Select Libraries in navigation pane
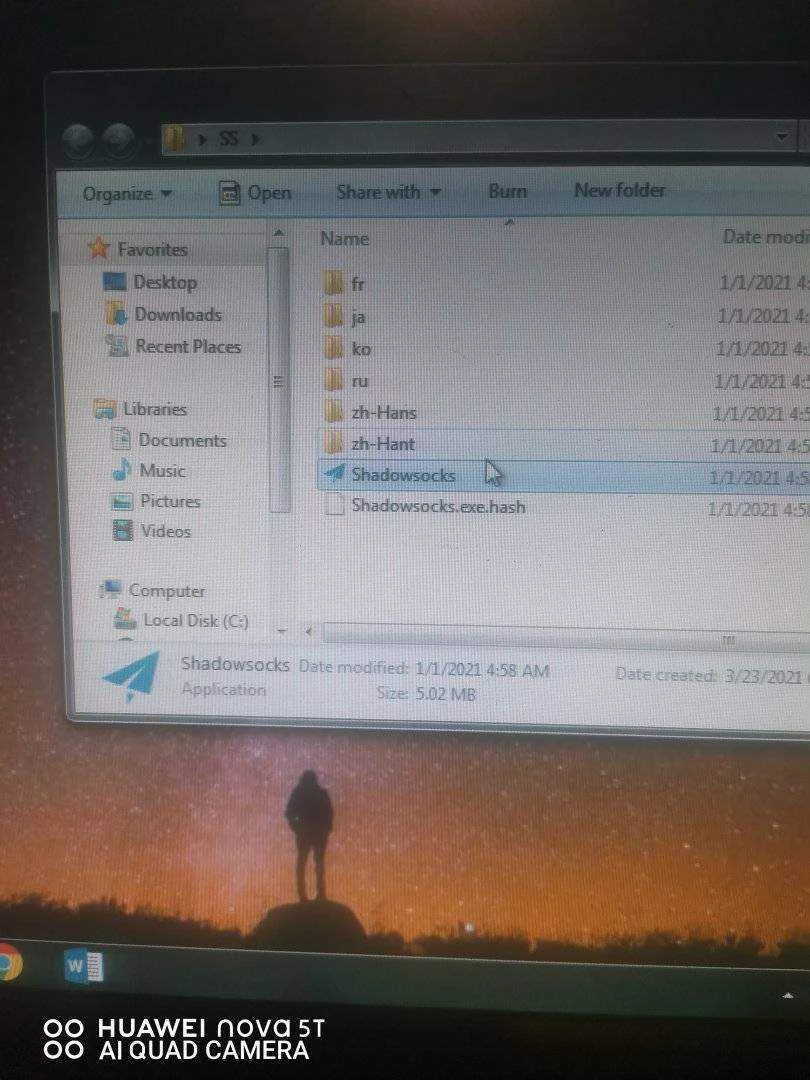 point(155,409)
